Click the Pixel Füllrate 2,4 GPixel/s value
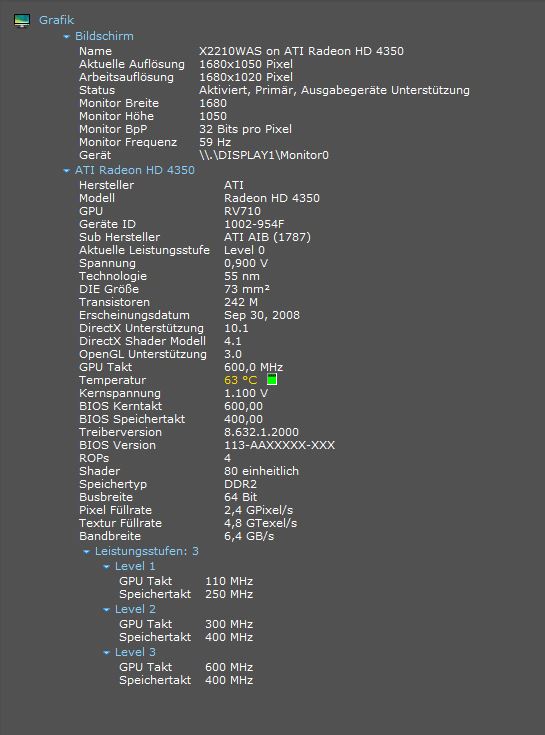 tap(259, 510)
